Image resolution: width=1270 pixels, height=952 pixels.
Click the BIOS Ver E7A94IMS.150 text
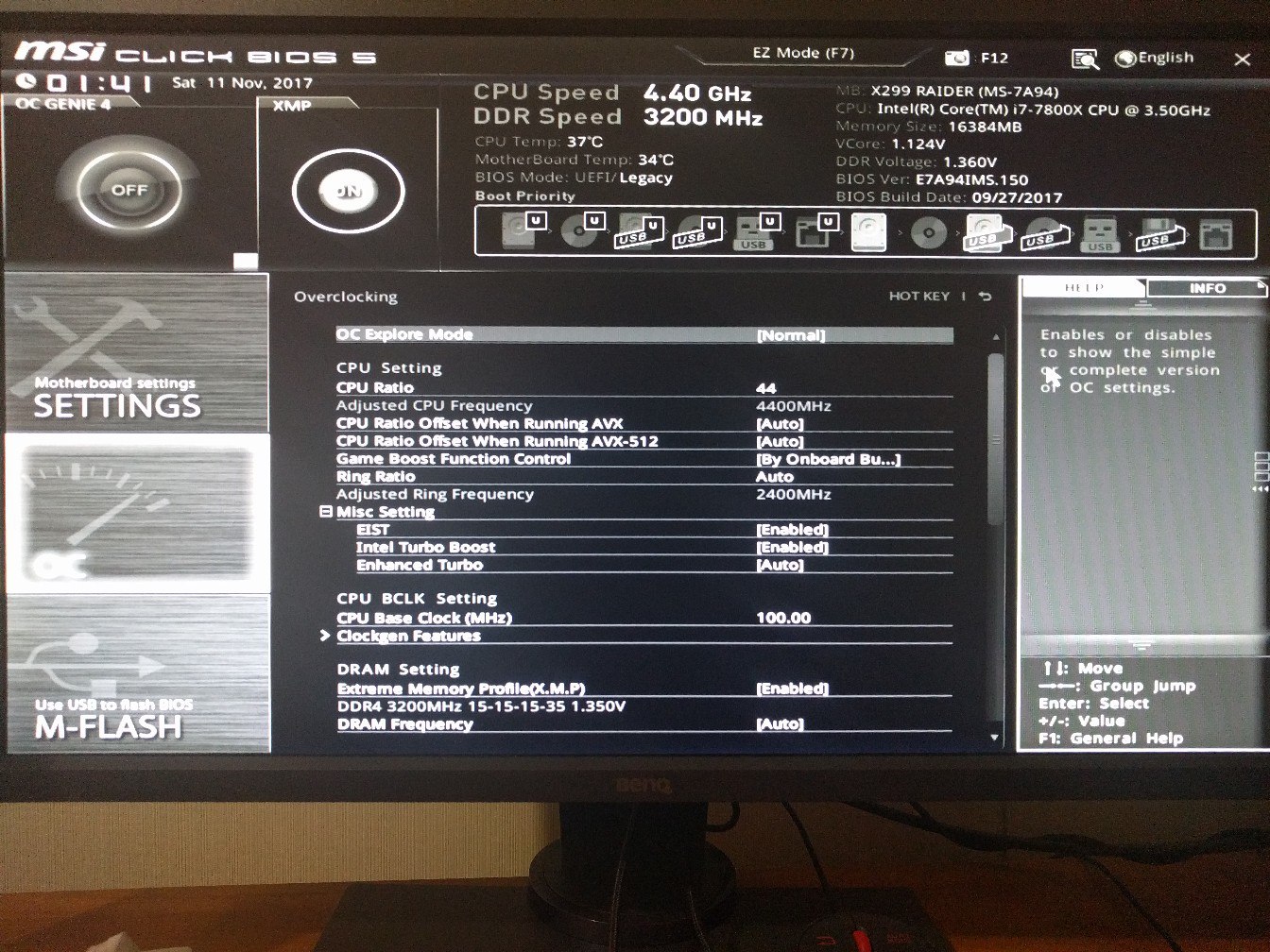coord(932,180)
